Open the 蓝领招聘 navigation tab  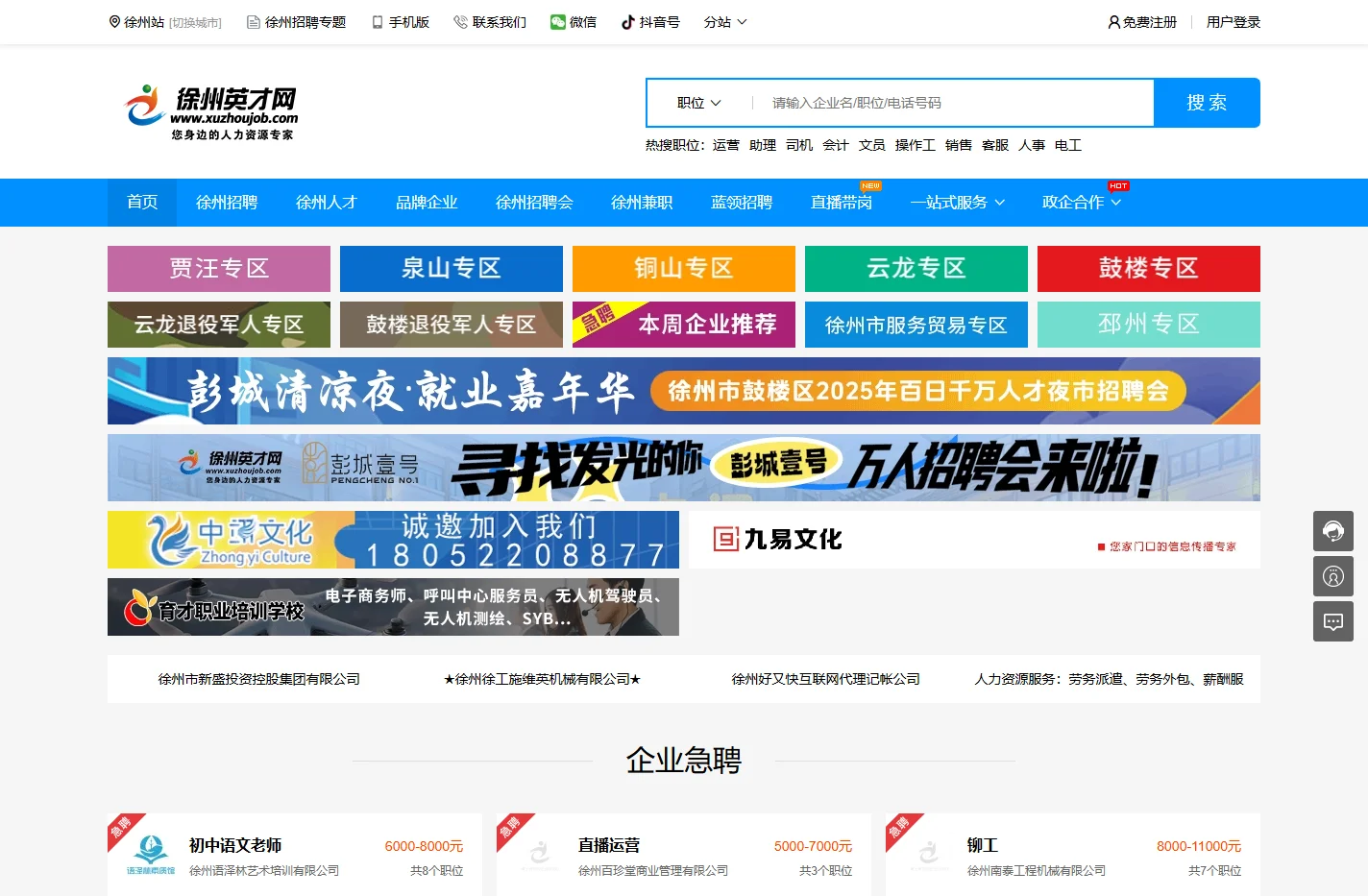742,203
